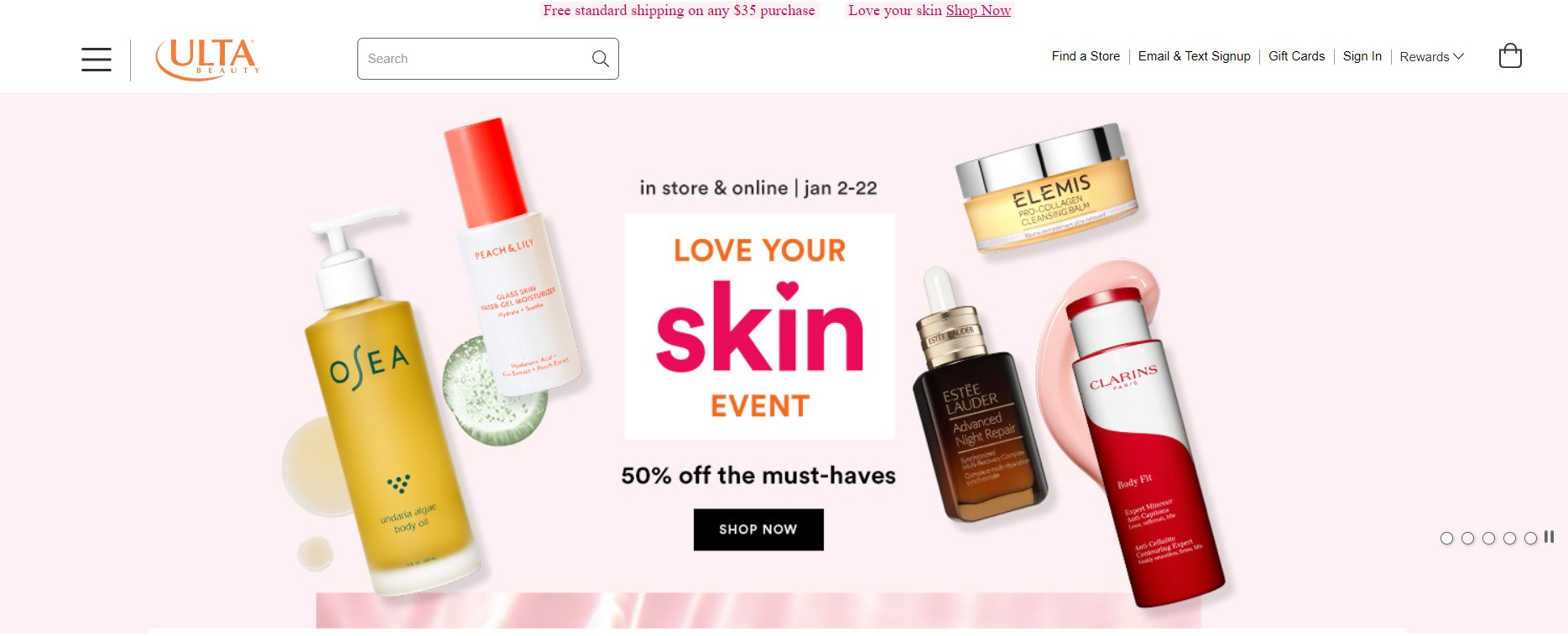Image resolution: width=1568 pixels, height=636 pixels.
Task: Click the Love Your Skin Event graphic
Action: pyautogui.click(x=759, y=326)
